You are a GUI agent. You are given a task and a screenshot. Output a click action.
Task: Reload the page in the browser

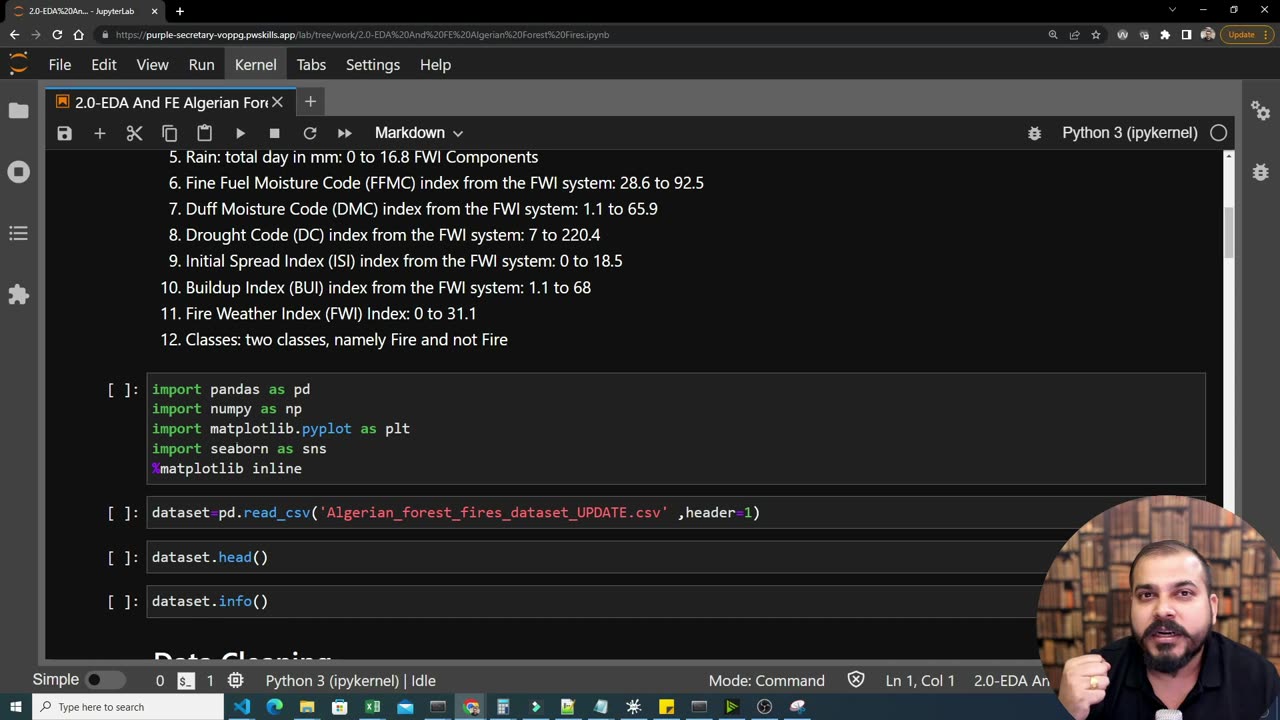(x=57, y=35)
